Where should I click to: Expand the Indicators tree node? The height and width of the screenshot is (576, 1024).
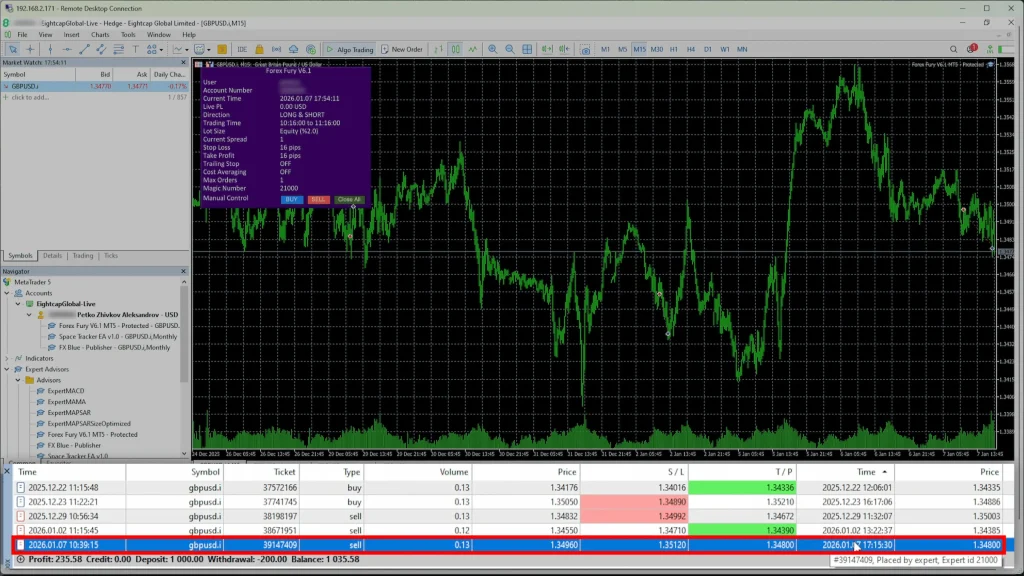tap(8, 358)
